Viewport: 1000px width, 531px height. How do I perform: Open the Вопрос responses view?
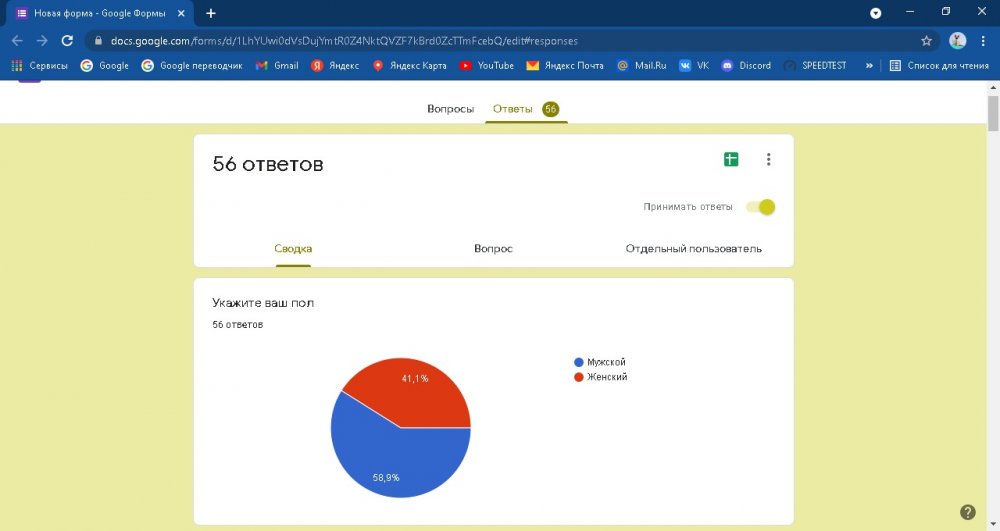pos(493,248)
